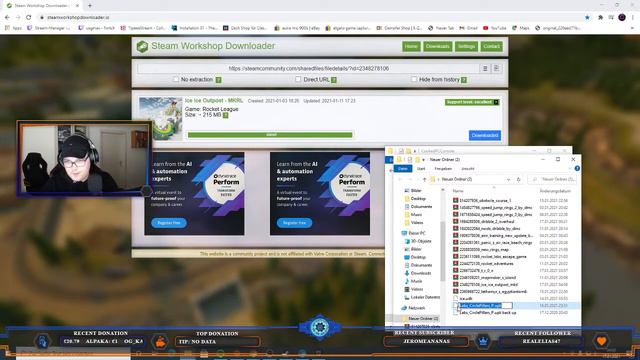Image resolution: width=640 pixels, height=360 pixels.
Task: Refresh the Neuer Ordner (2) Explorer view
Action: [x=518, y=179]
